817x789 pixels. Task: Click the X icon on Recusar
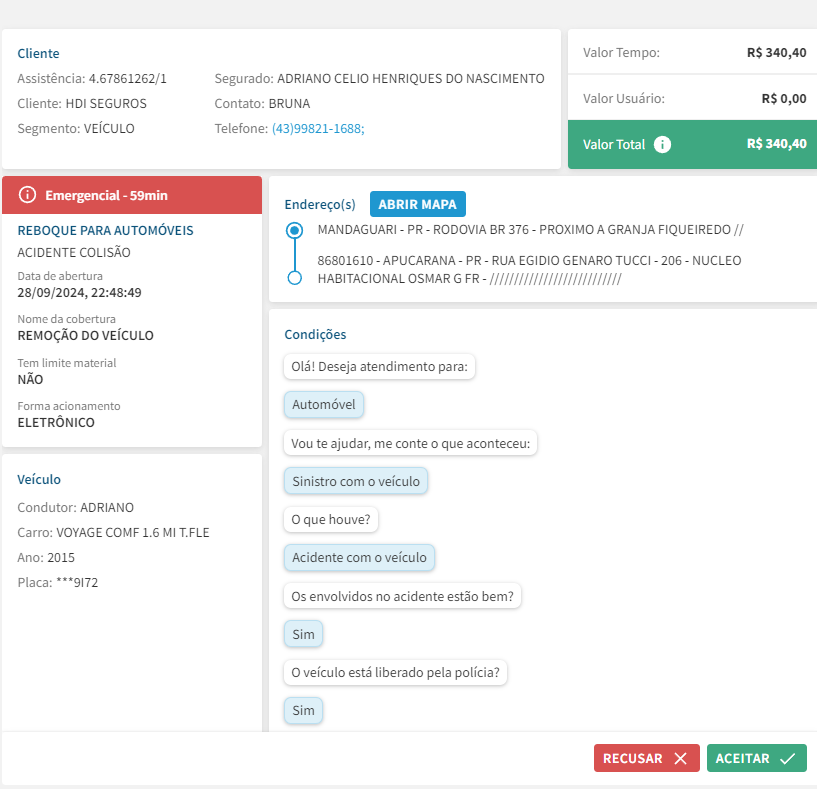681,759
